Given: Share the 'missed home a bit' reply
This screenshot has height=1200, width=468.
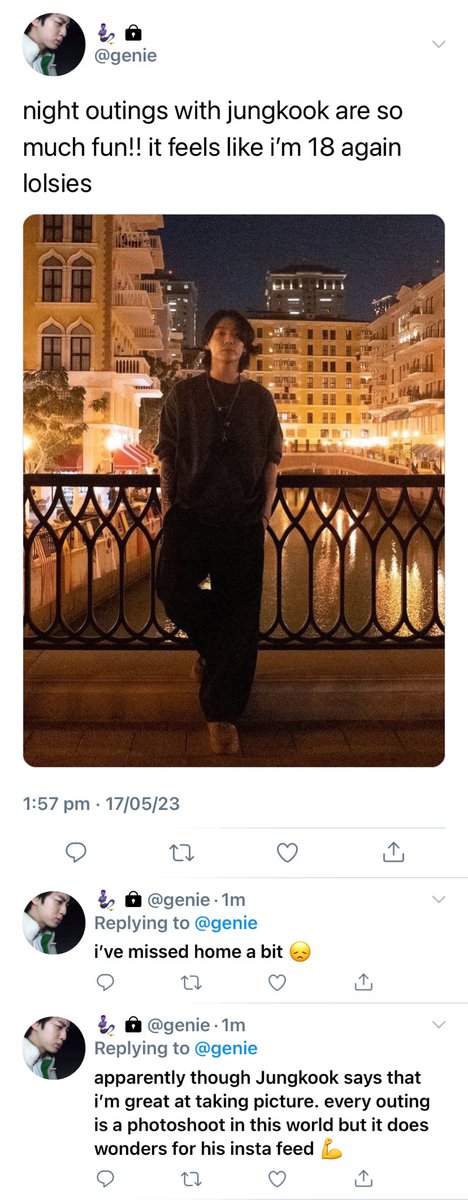Looking at the screenshot, I should [364, 983].
